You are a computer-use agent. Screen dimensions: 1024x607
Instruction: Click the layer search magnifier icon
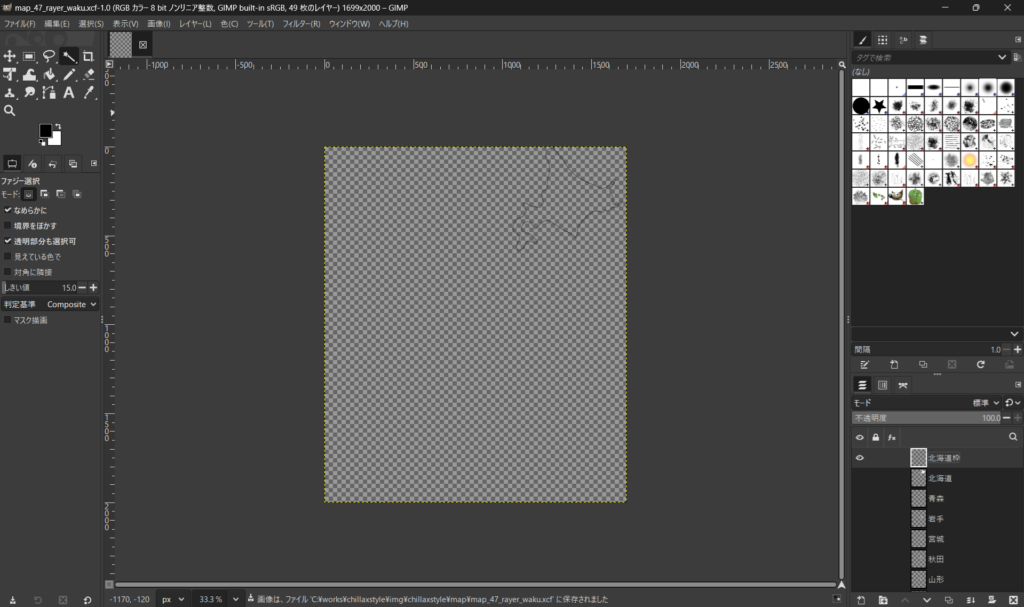[x=1013, y=437]
